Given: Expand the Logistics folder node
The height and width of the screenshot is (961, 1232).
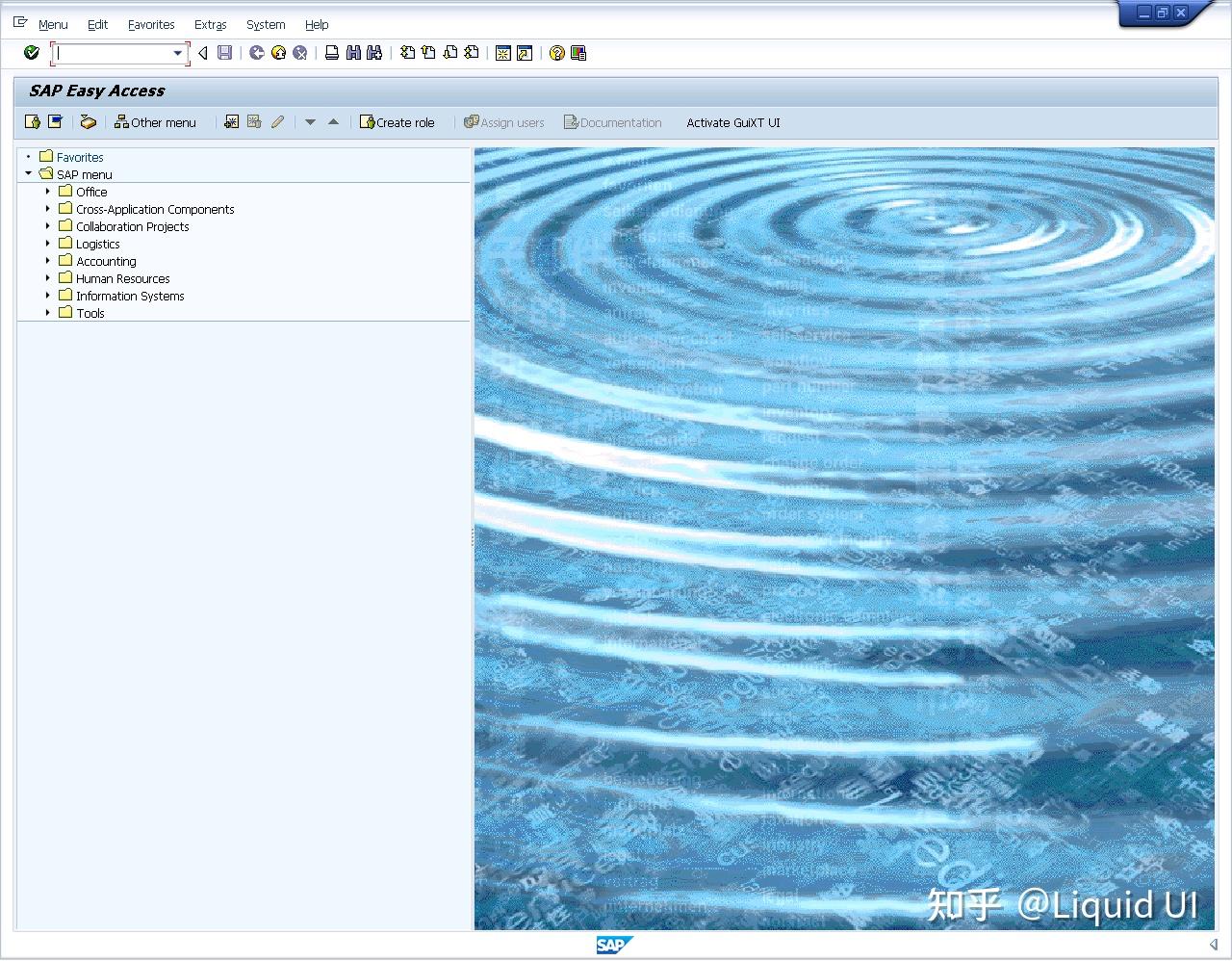Looking at the screenshot, I should click(x=47, y=244).
